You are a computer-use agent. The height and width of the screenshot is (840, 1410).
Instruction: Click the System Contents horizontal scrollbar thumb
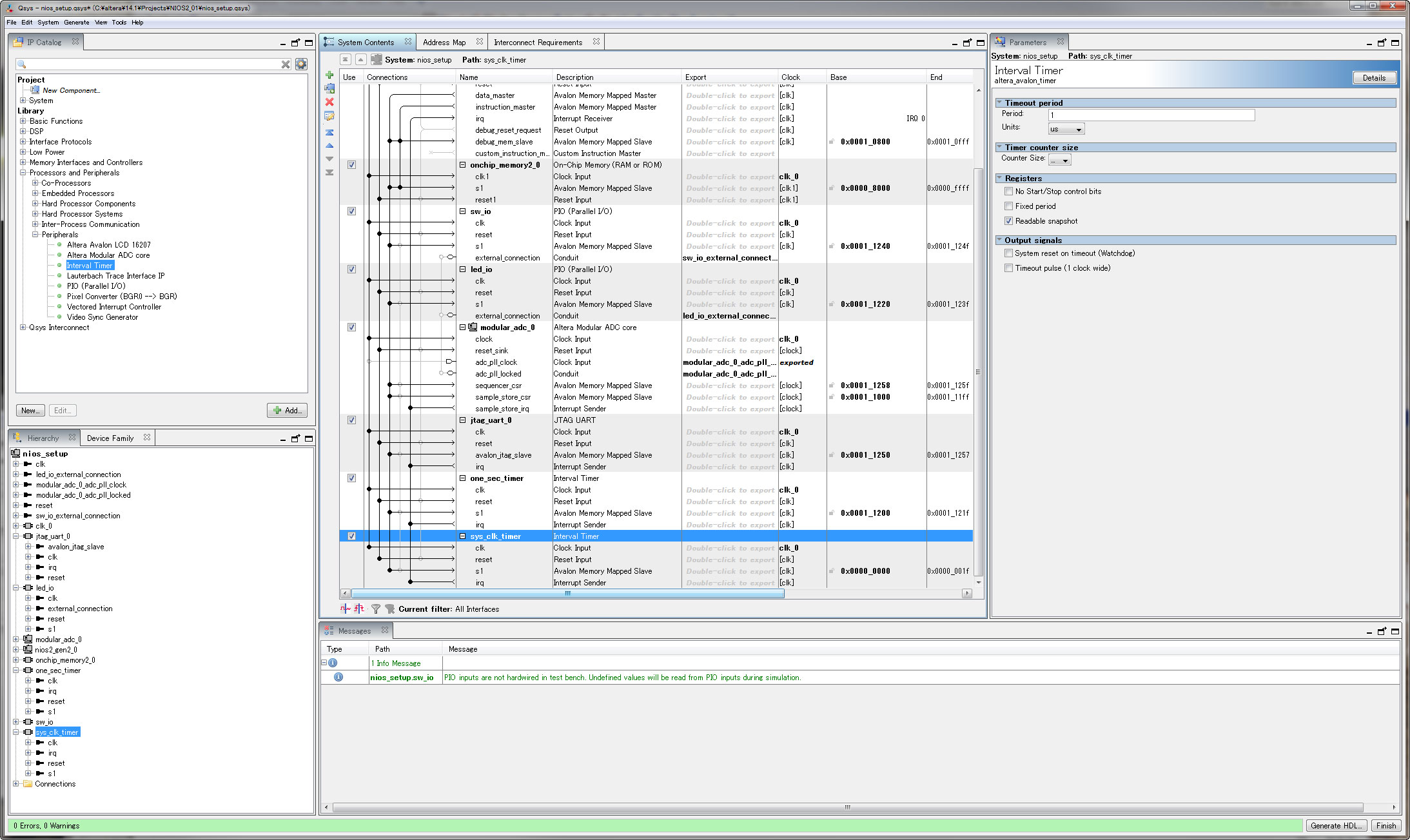(x=568, y=593)
